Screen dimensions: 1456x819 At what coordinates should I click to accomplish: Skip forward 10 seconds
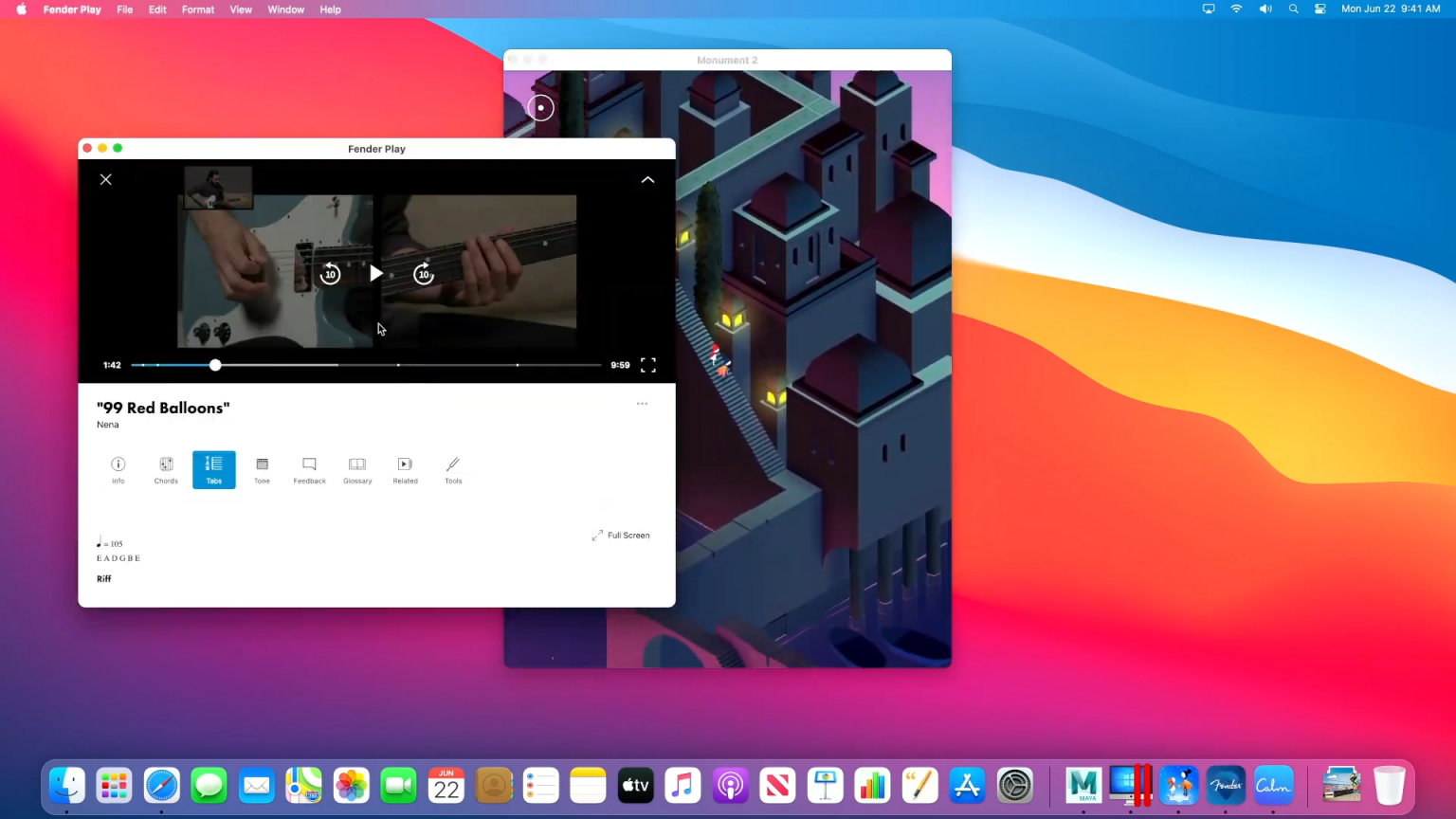[424, 274]
